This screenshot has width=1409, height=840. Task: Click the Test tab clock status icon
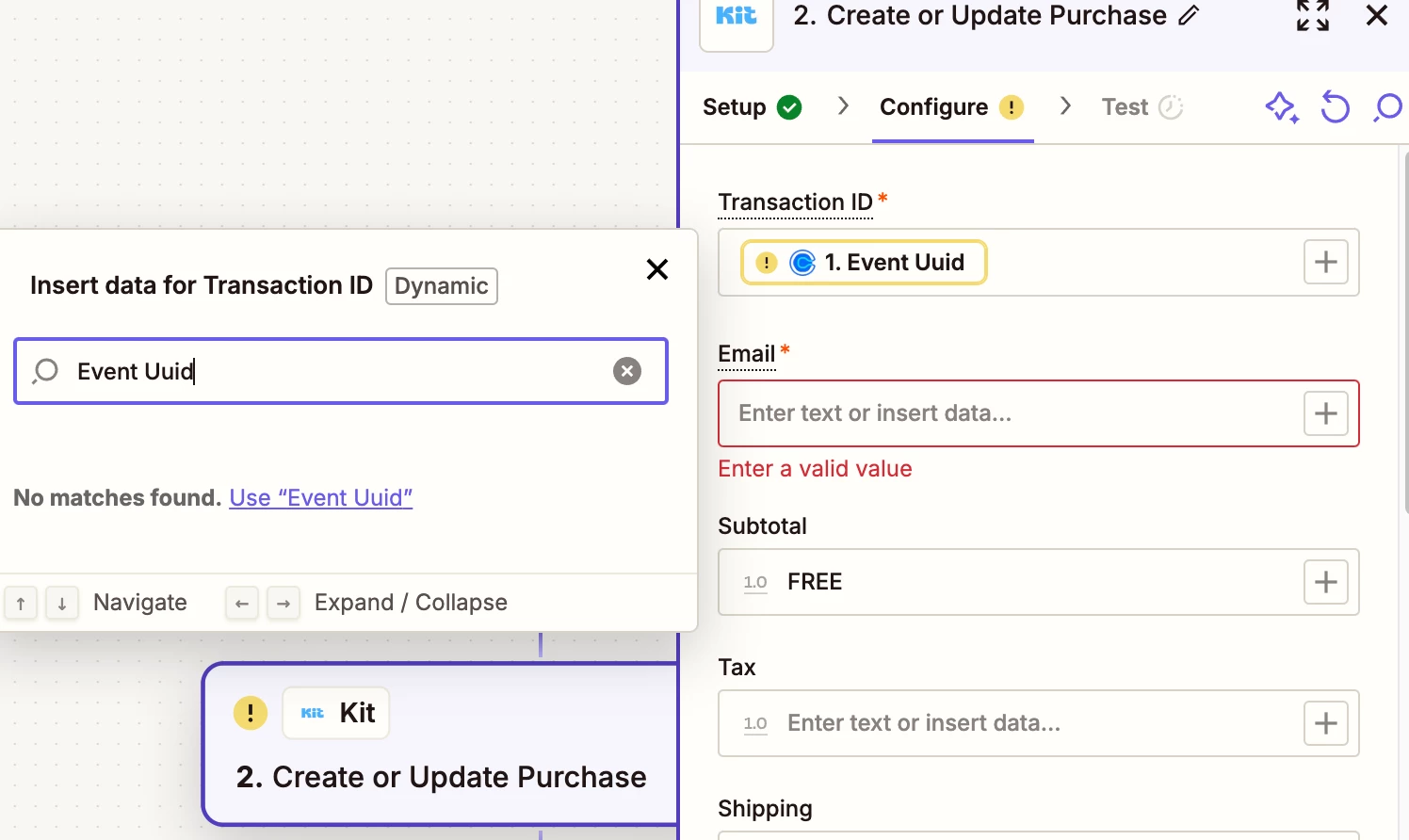point(1171,107)
